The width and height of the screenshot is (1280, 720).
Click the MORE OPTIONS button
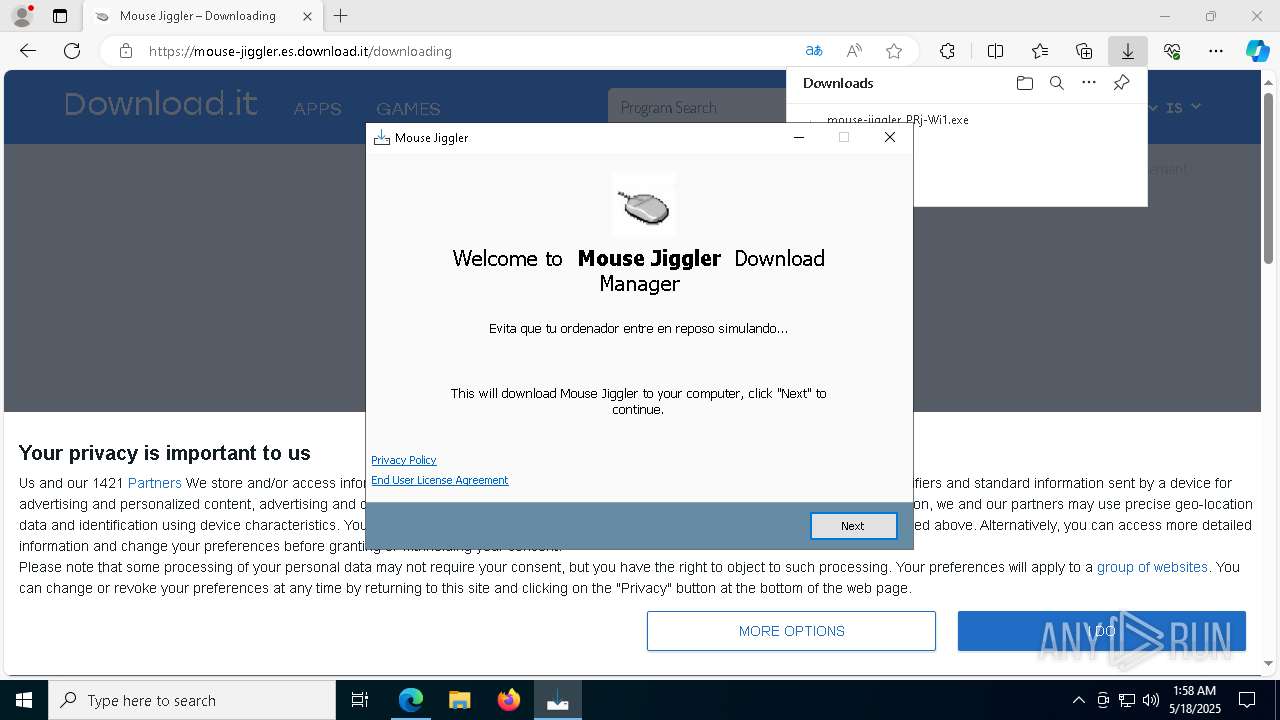pyautogui.click(x=791, y=631)
